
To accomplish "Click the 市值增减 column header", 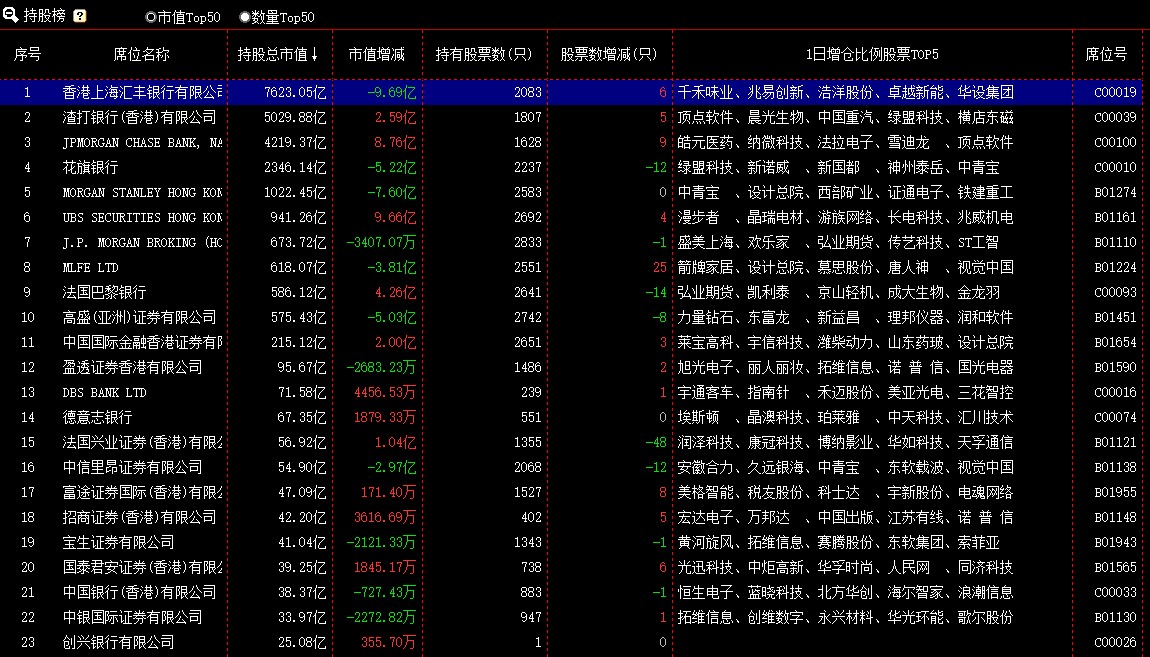I will tap(376, 54).
